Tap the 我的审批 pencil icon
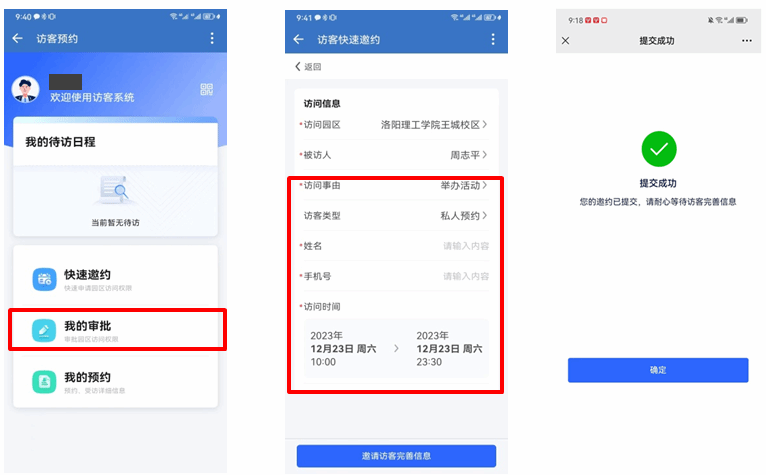The height and width of the screenshot is (475, 766). point(44,330)
